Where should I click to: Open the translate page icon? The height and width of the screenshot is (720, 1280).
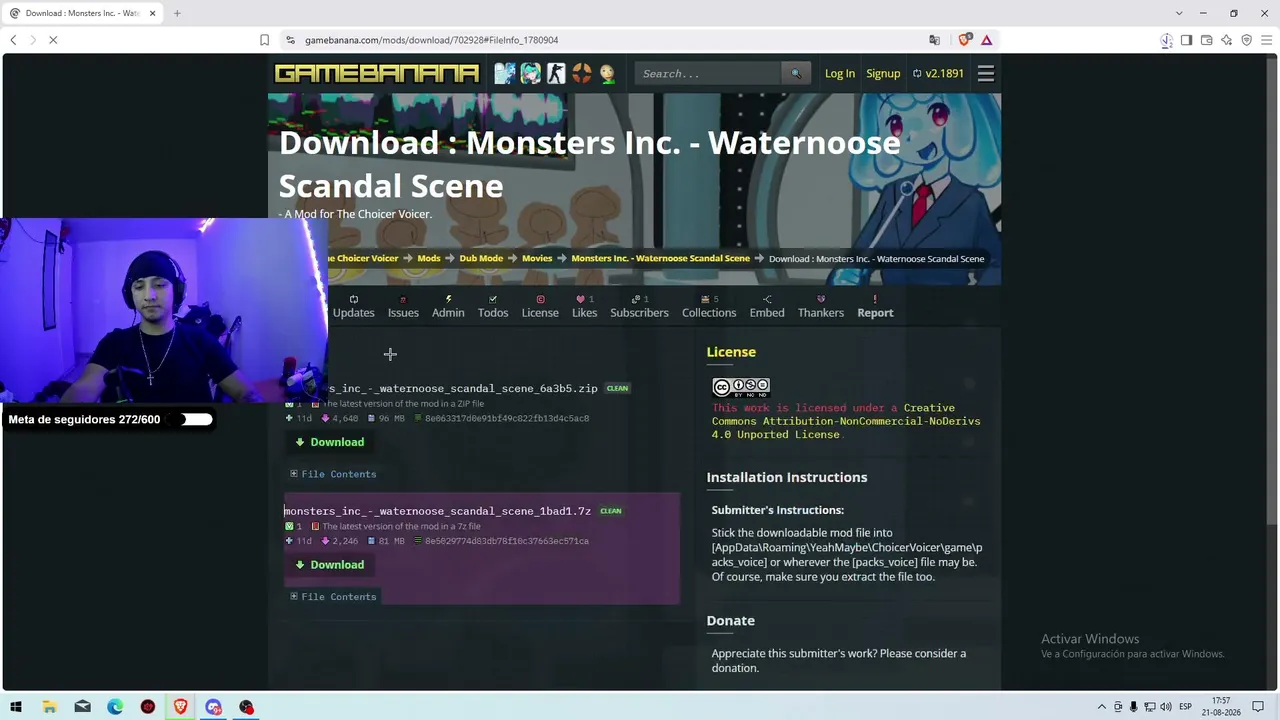(934, 40)
